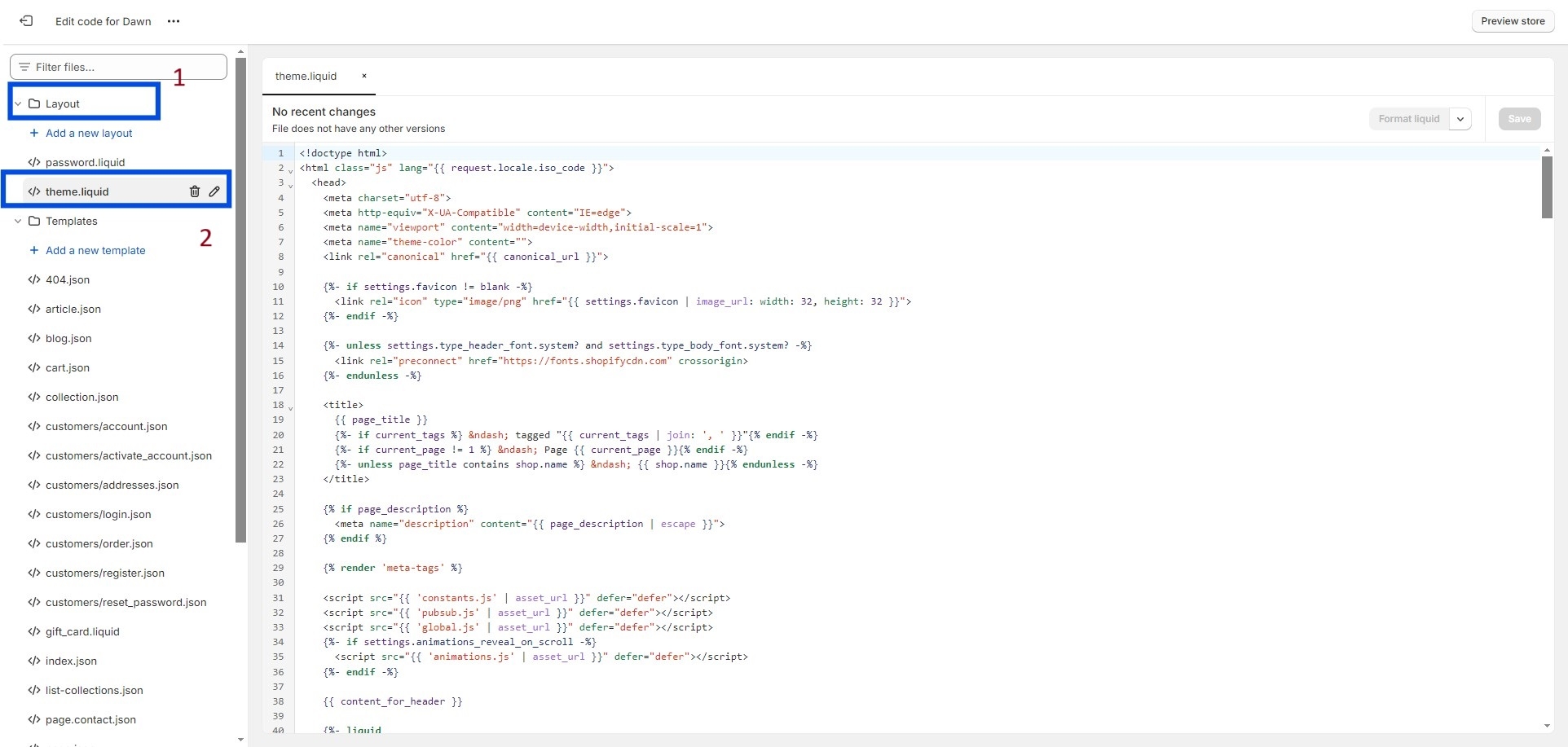1568x747 pixels.
Task: Open collection.json template file
Action: point(82,397)
